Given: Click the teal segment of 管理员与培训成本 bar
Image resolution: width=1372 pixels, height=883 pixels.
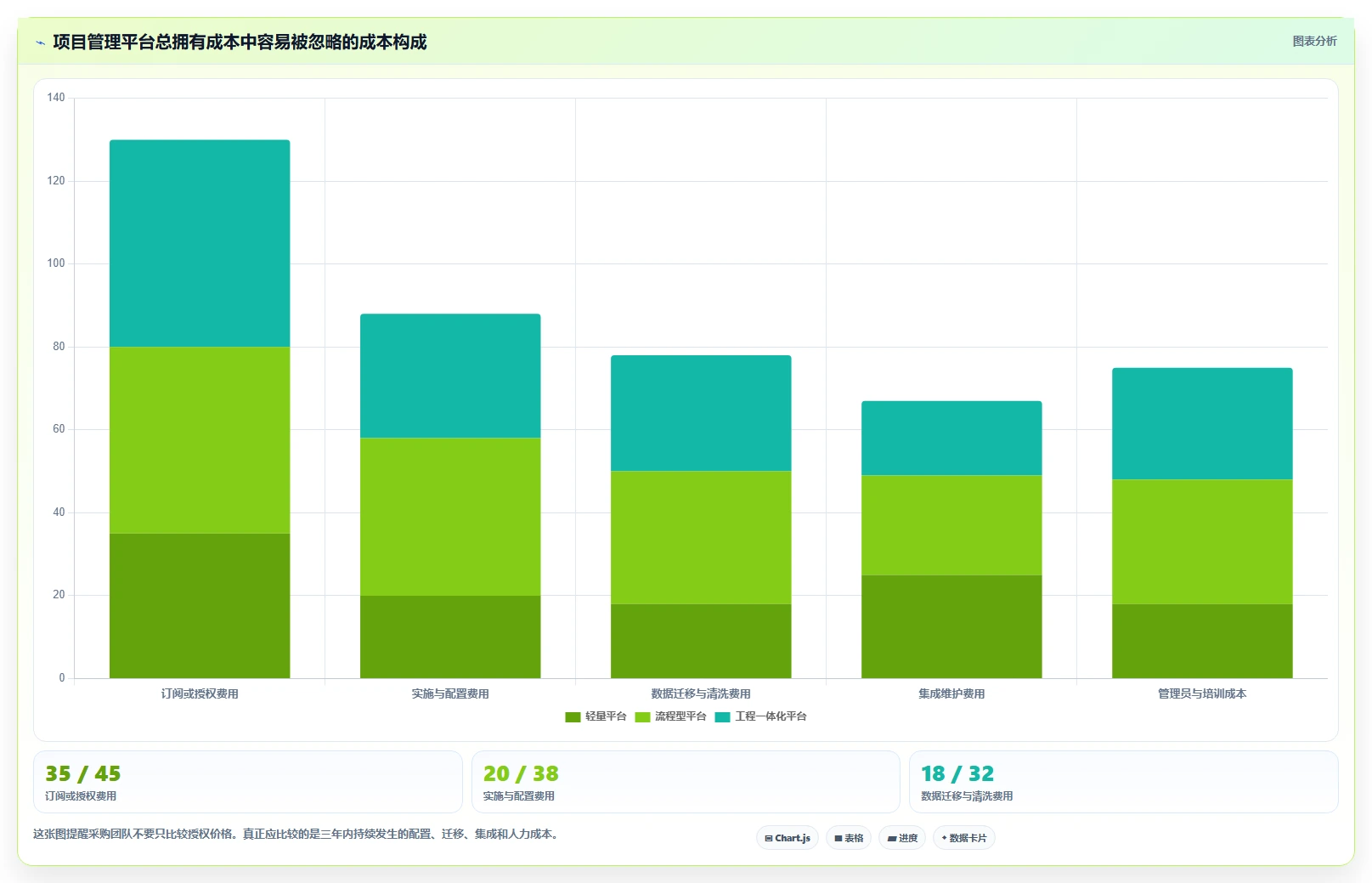Looking at the screenshot, I should 1202,423.
